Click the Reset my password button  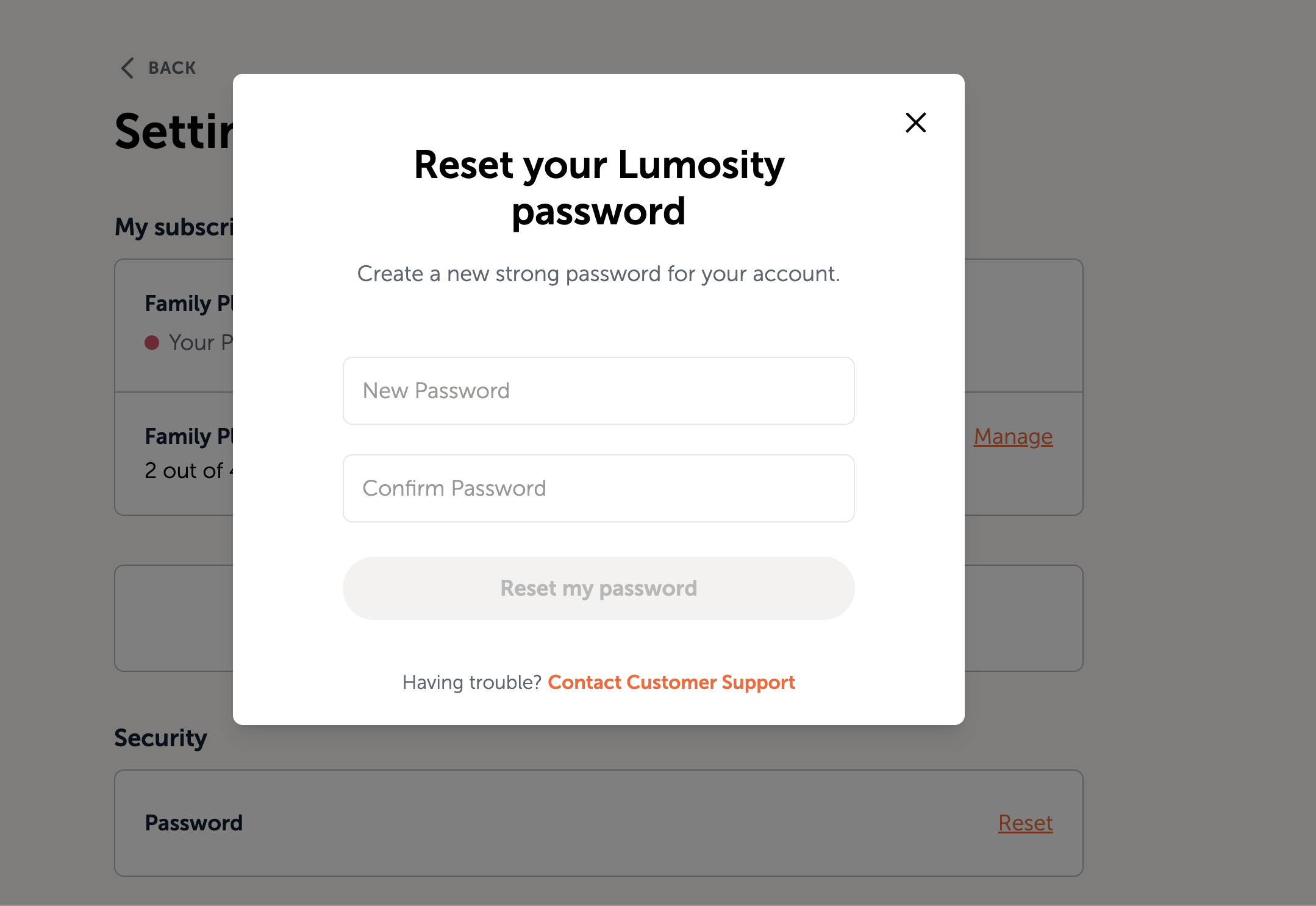coord(598,588)
